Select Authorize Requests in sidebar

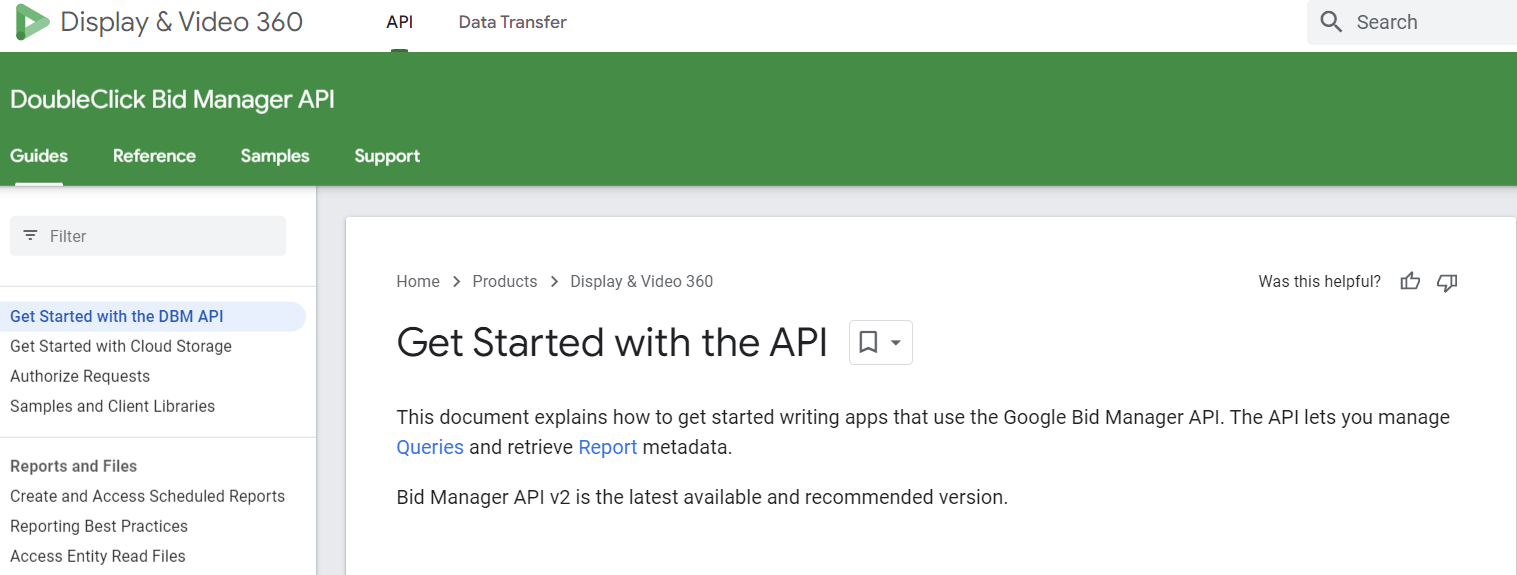pos(80,376)
